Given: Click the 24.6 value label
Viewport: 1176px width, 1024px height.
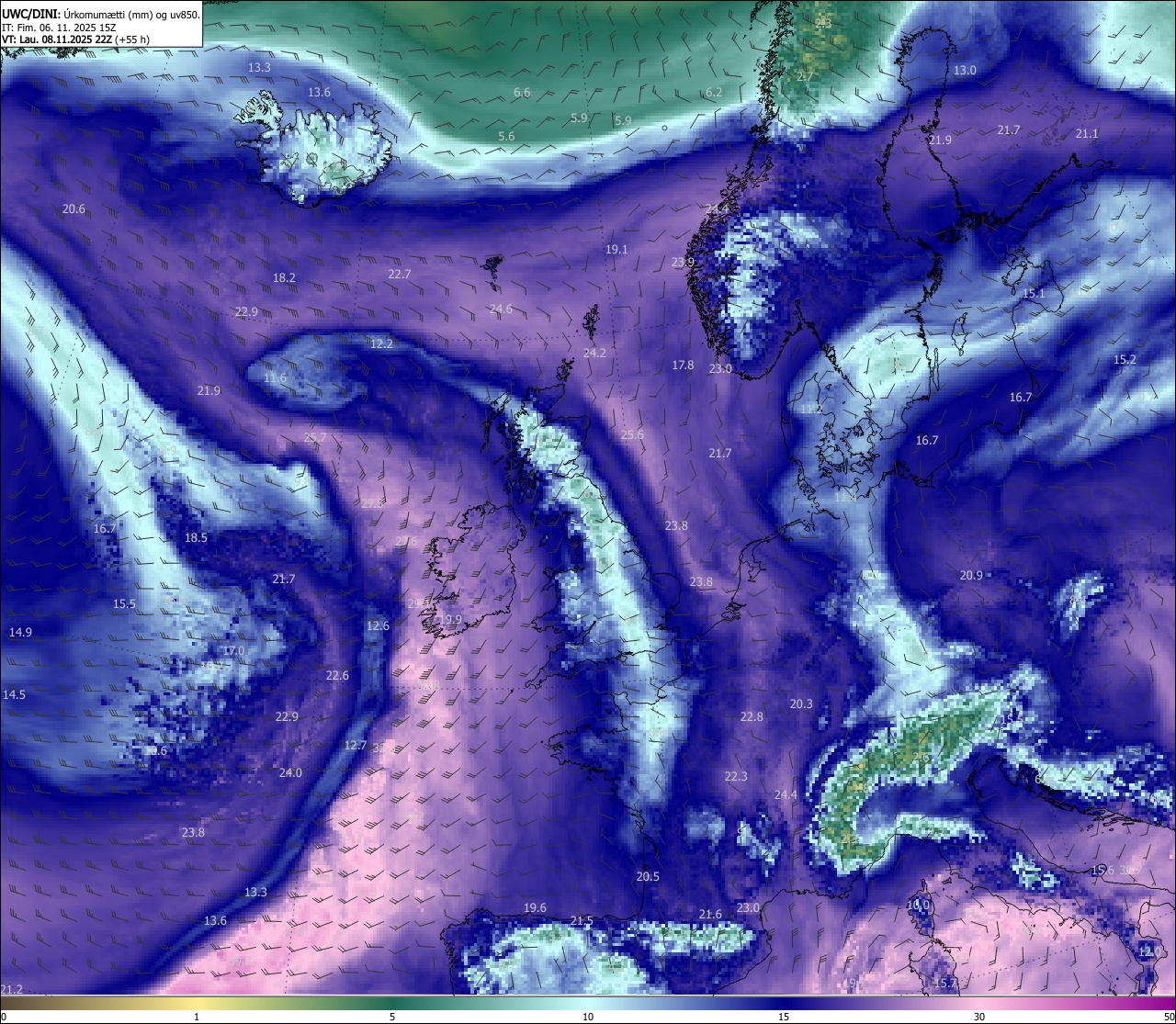Looking at the screenshot, I should coord(501,309).
